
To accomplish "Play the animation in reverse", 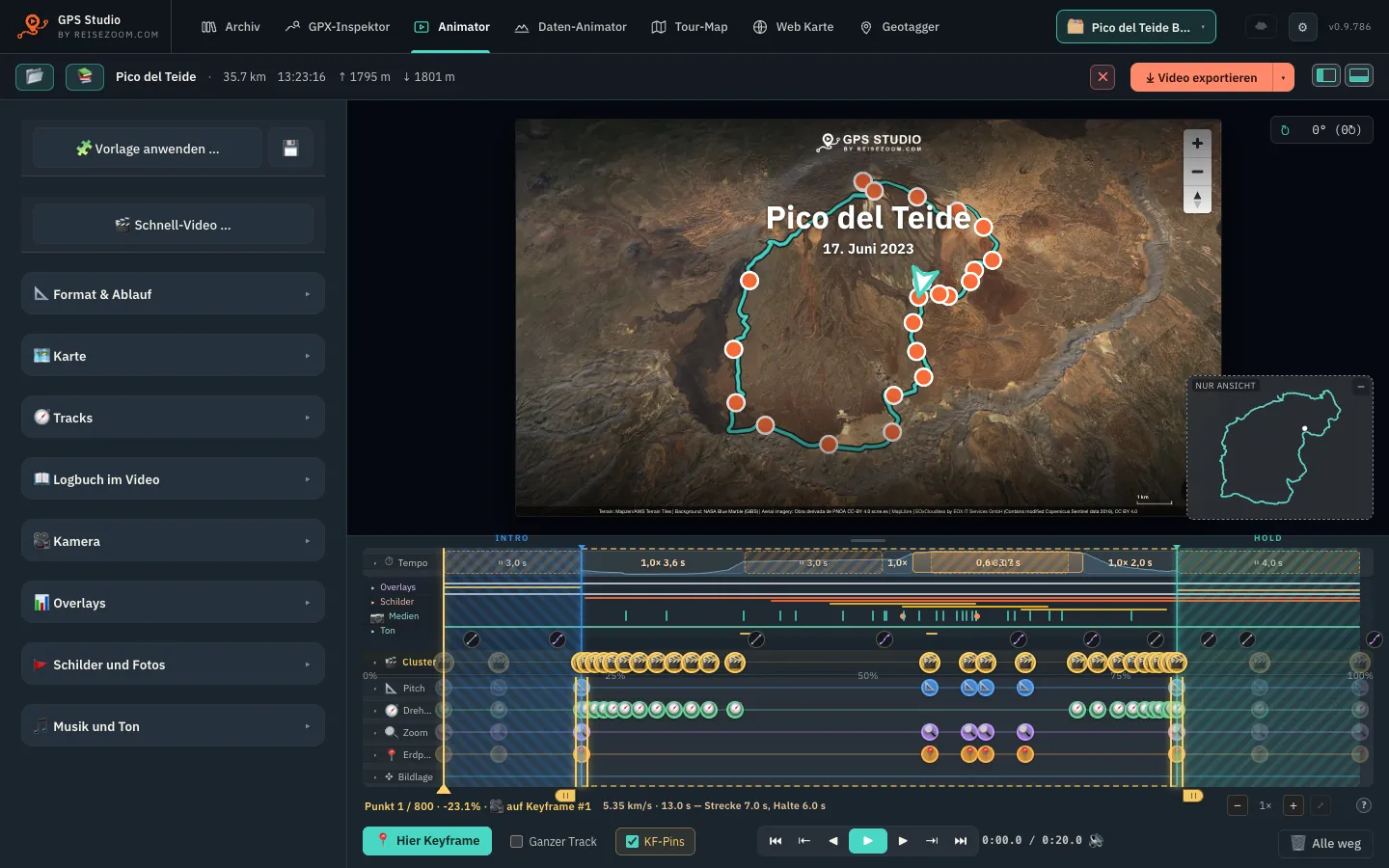I will click(x=833, y=841).
